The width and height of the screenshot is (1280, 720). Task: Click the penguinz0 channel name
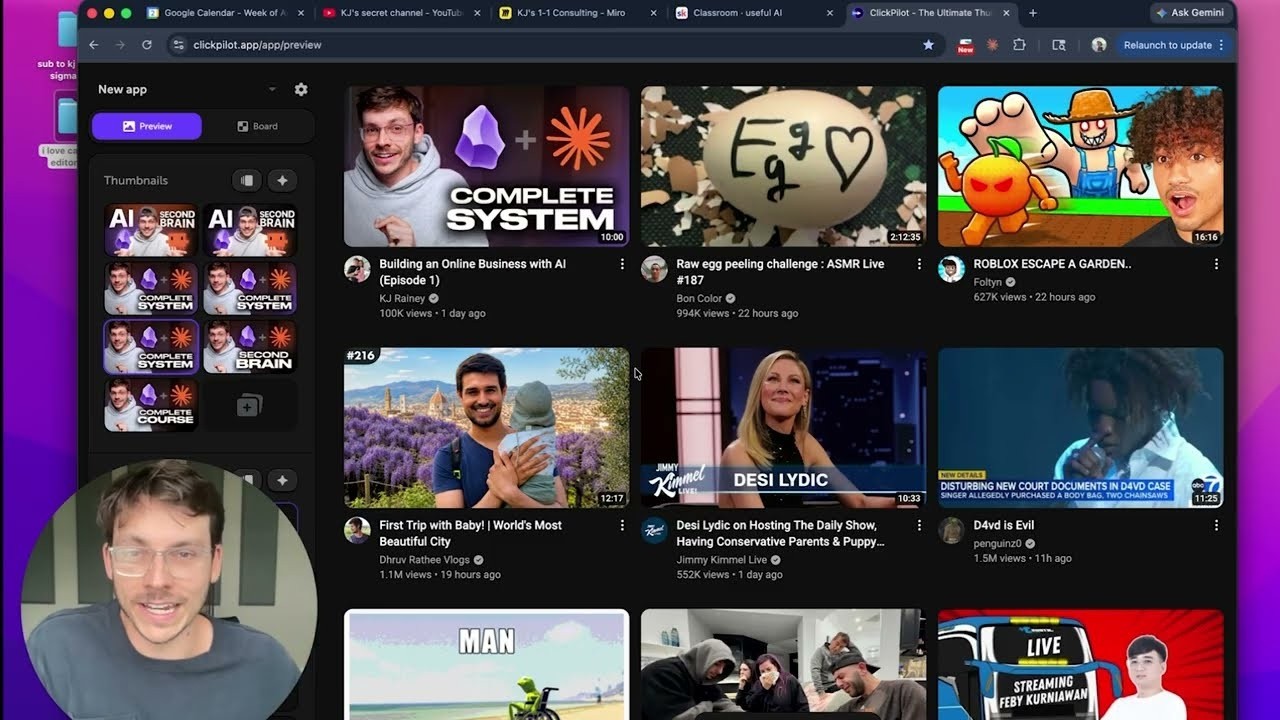pos(999,543)
